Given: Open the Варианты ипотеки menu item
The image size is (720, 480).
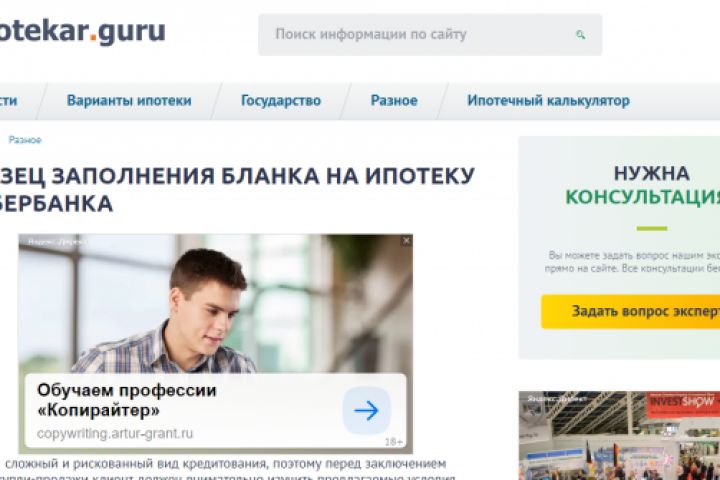Looking at the screenshot, I should click(x=129, y=101).
